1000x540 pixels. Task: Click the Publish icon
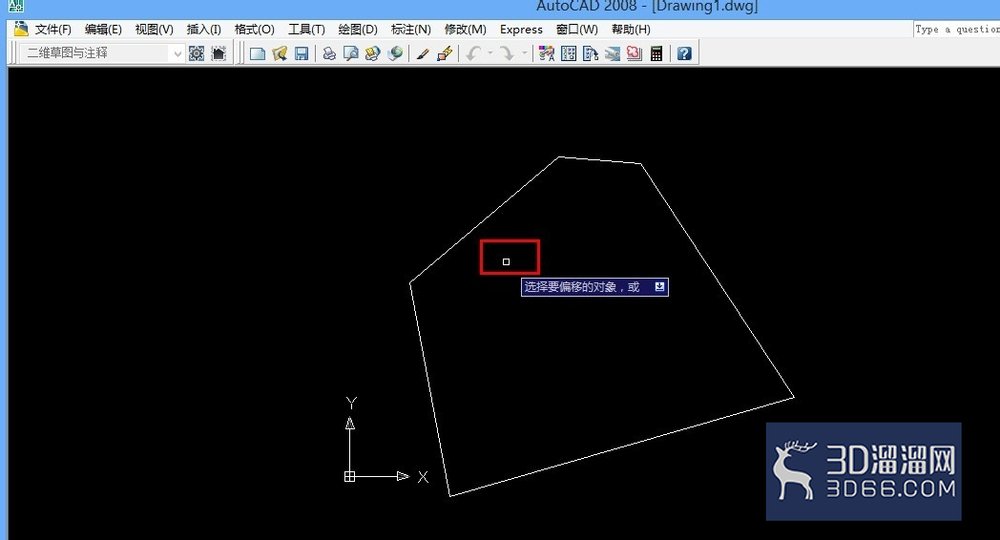372,54
